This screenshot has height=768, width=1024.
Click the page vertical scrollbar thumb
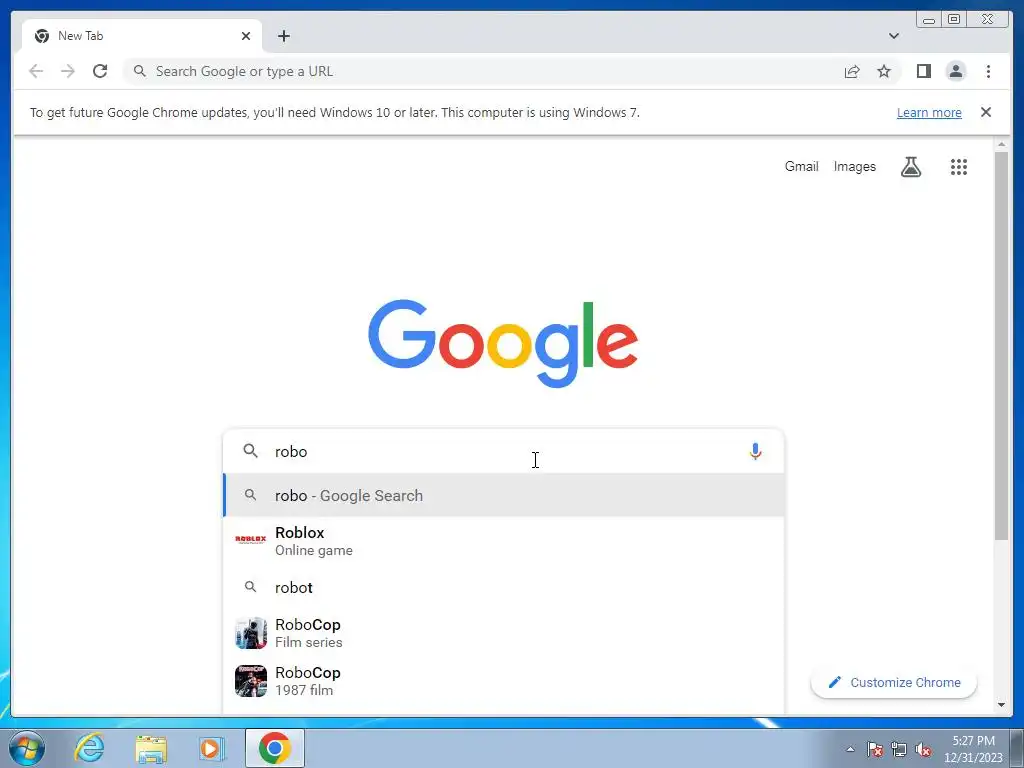pos(1001,346)
